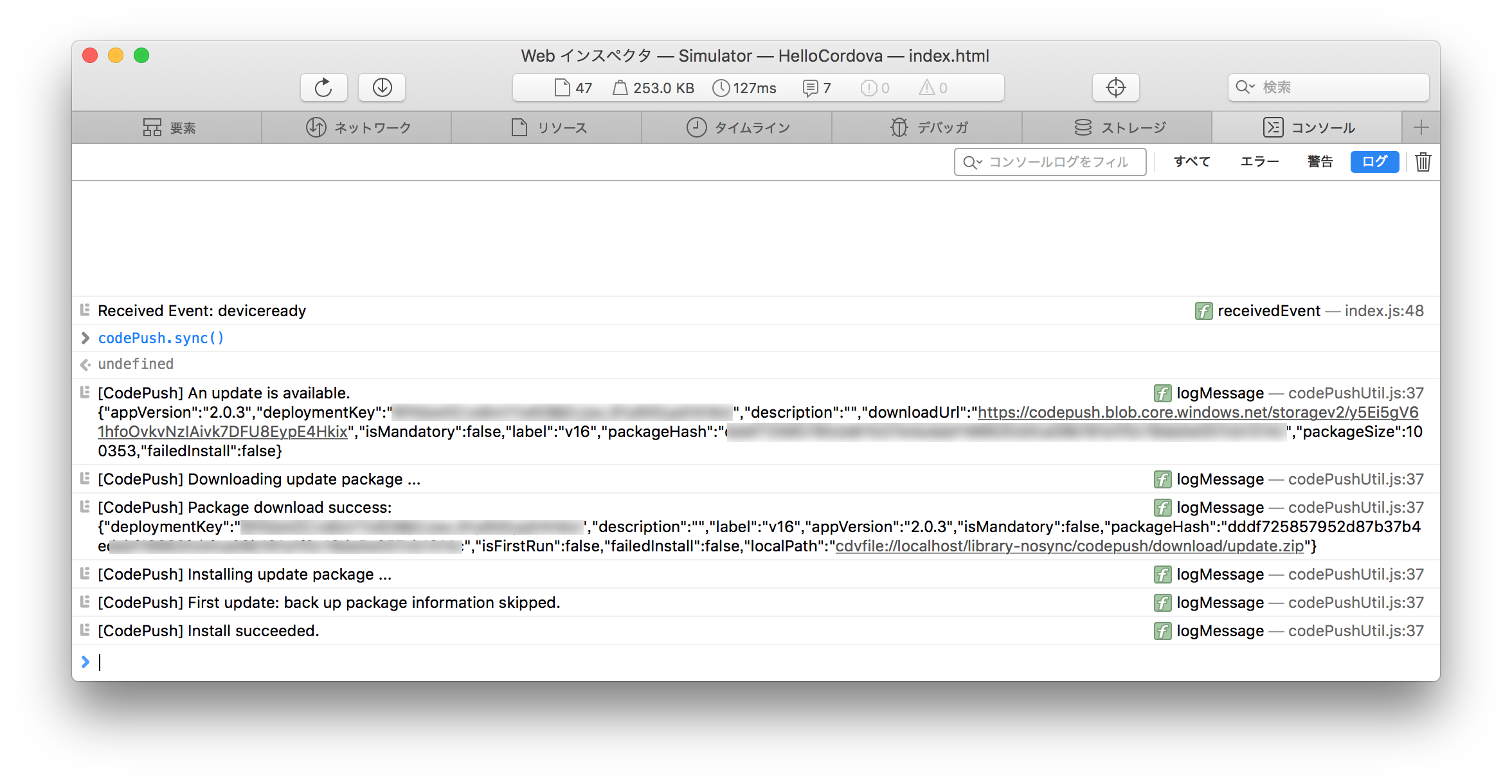Toggle the 警告 (Warnings) filter
This screenshot has height=784, width=1512.
coord(1320,162)
